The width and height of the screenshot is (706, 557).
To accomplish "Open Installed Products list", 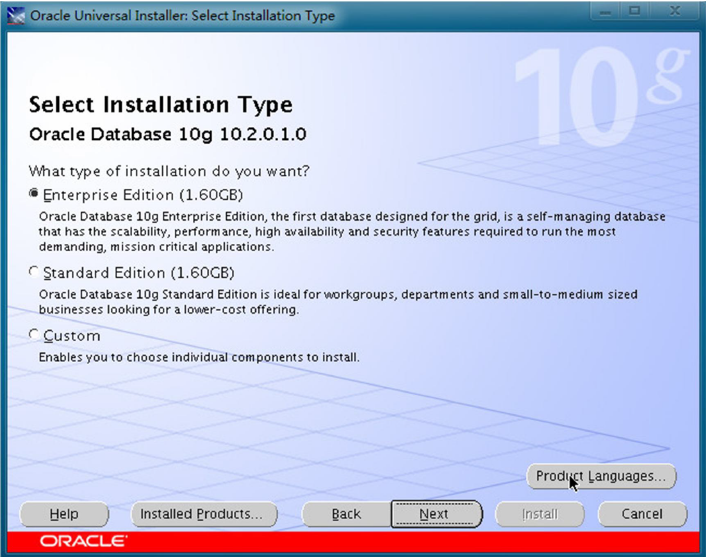I will pyautogui.click(x=204, y=514).
